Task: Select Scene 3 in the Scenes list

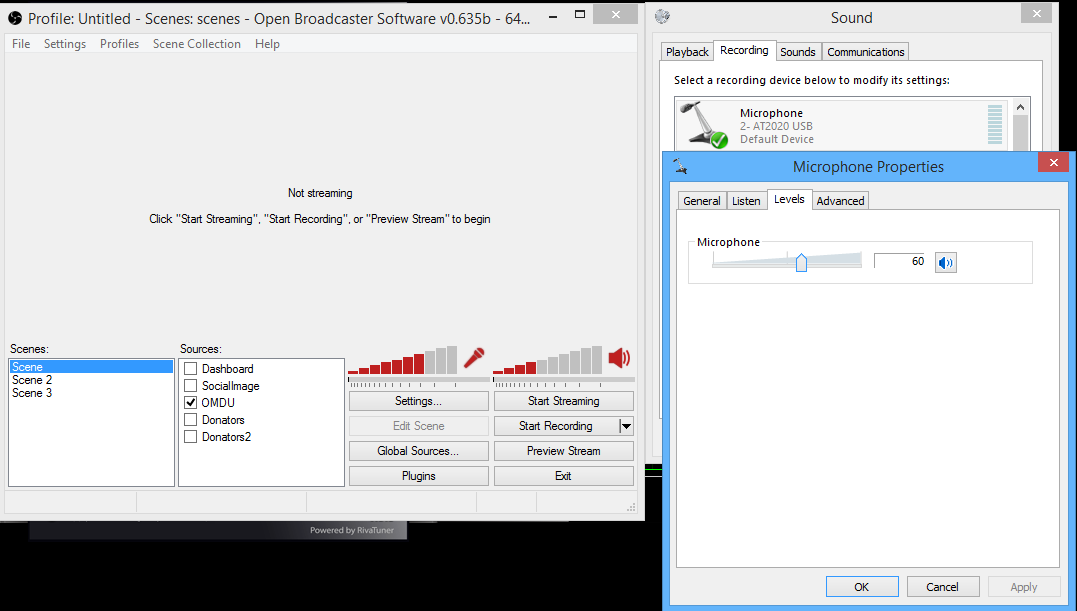Action: pos(91,393)
